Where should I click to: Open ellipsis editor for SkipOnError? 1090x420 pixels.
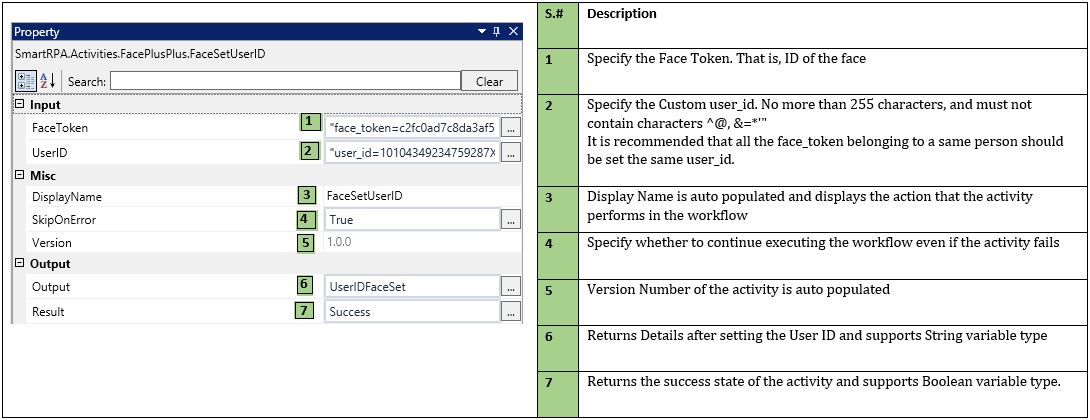click(511, 219)
